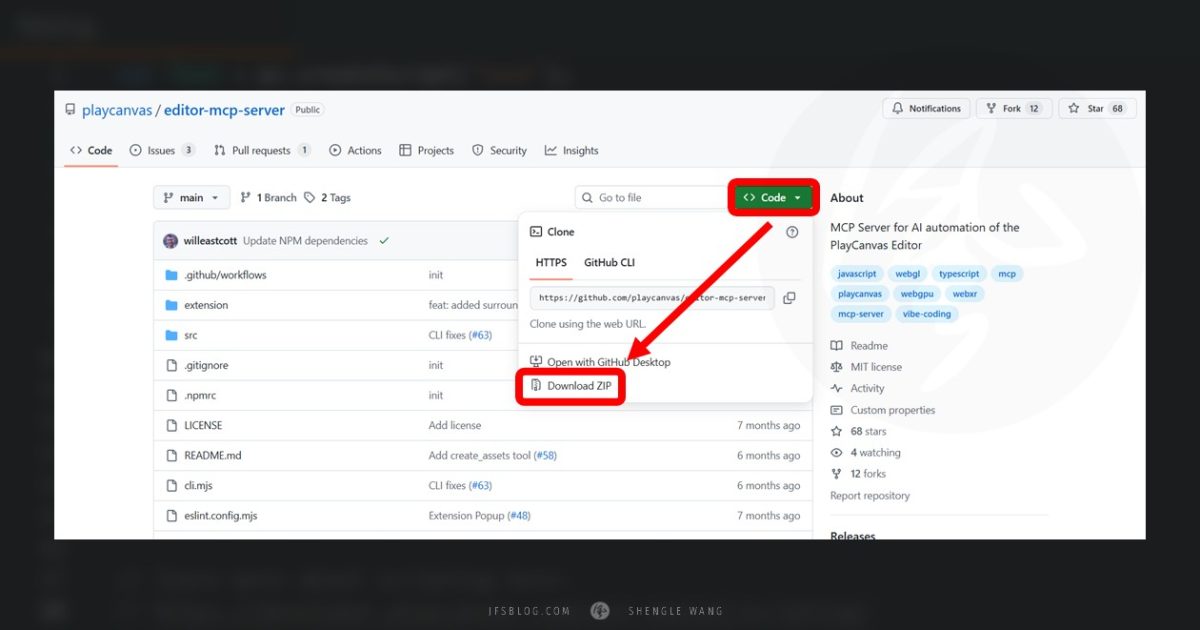This screenshot has width=1200, height=630.
Task: Click the javascript topic tag
Action: click(x=857, y=274)
